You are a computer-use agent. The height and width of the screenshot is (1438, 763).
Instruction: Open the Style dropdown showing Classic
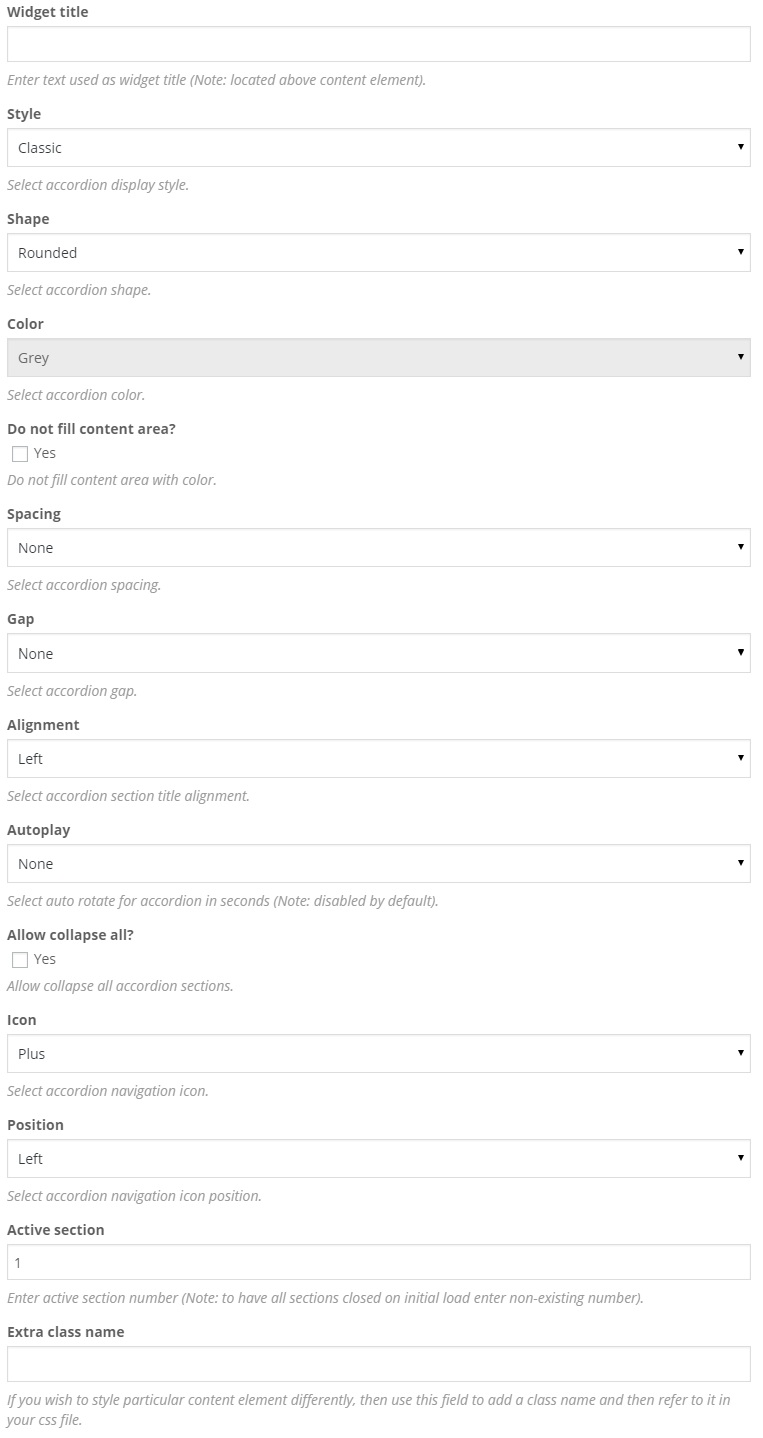pyautogui.click(x=378, y=148)
